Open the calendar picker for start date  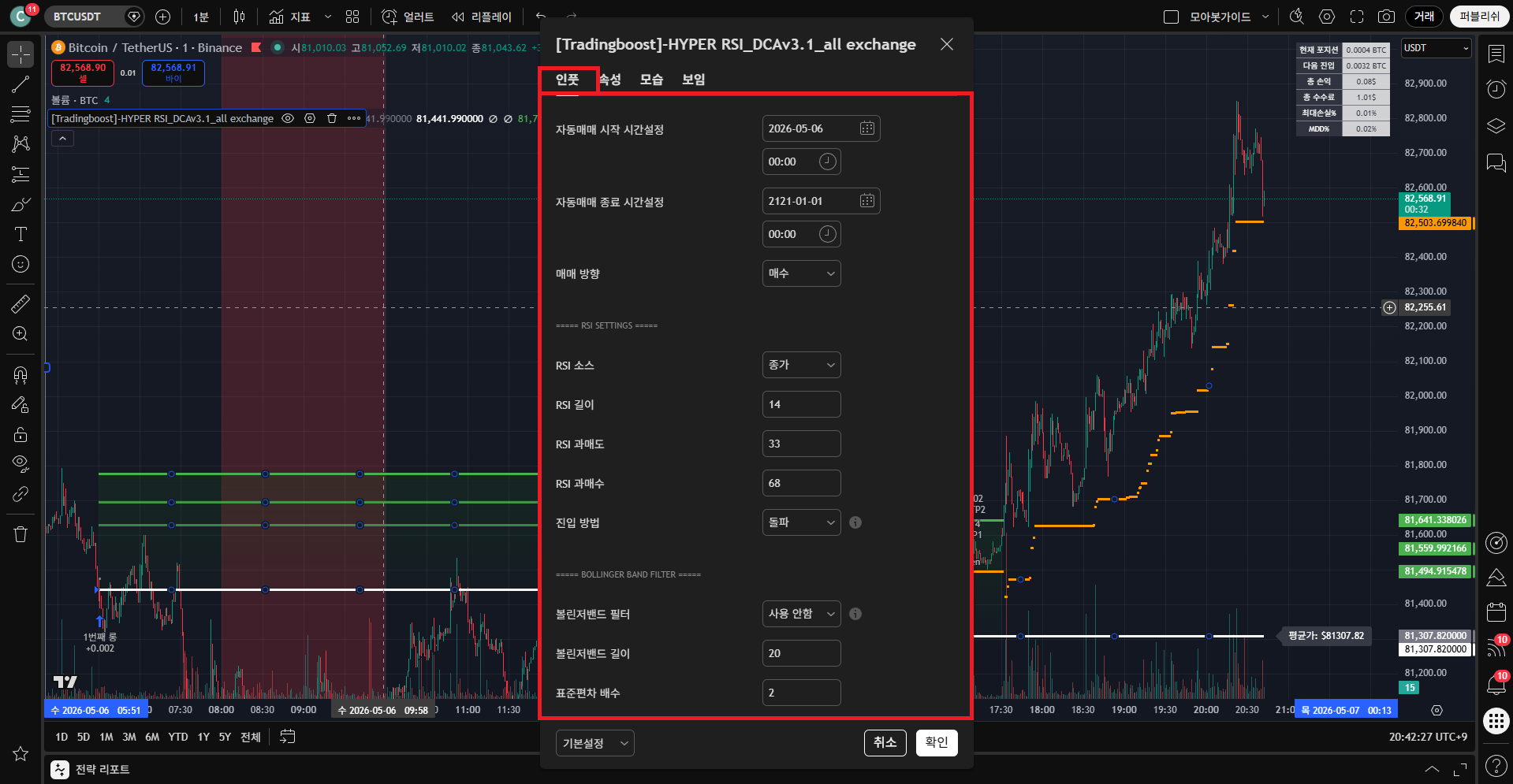coord(866,128)
